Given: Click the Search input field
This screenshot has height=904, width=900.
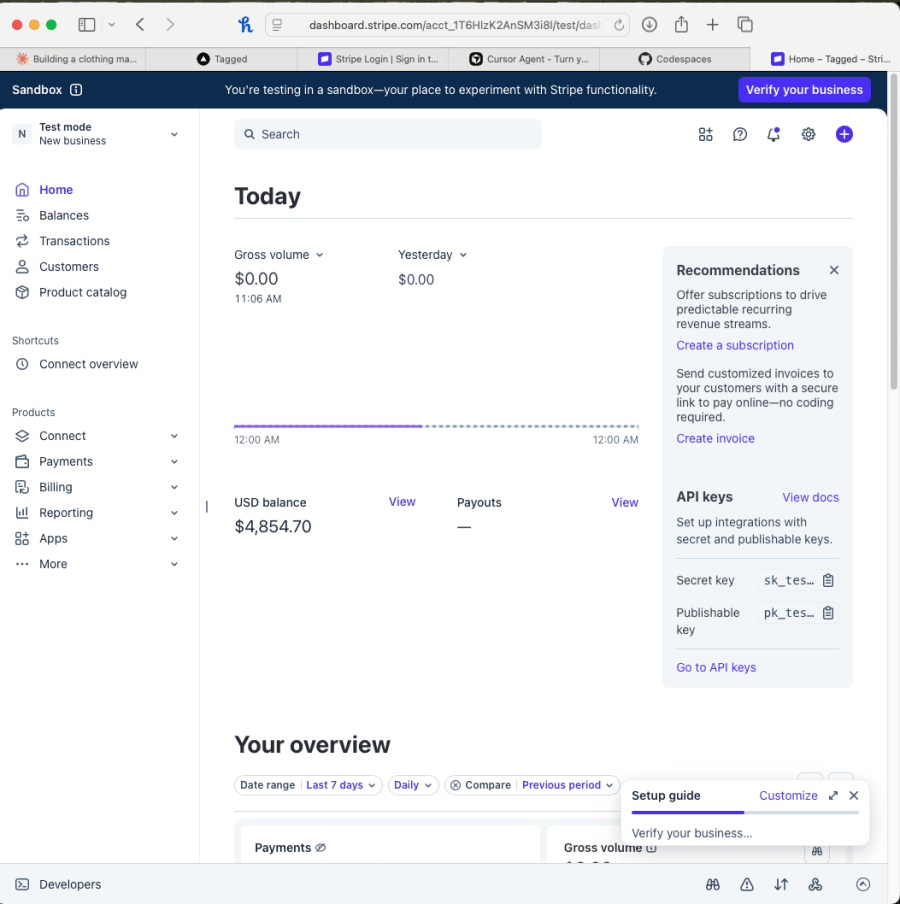Looking at the screenshot, I should click(387, 134).
